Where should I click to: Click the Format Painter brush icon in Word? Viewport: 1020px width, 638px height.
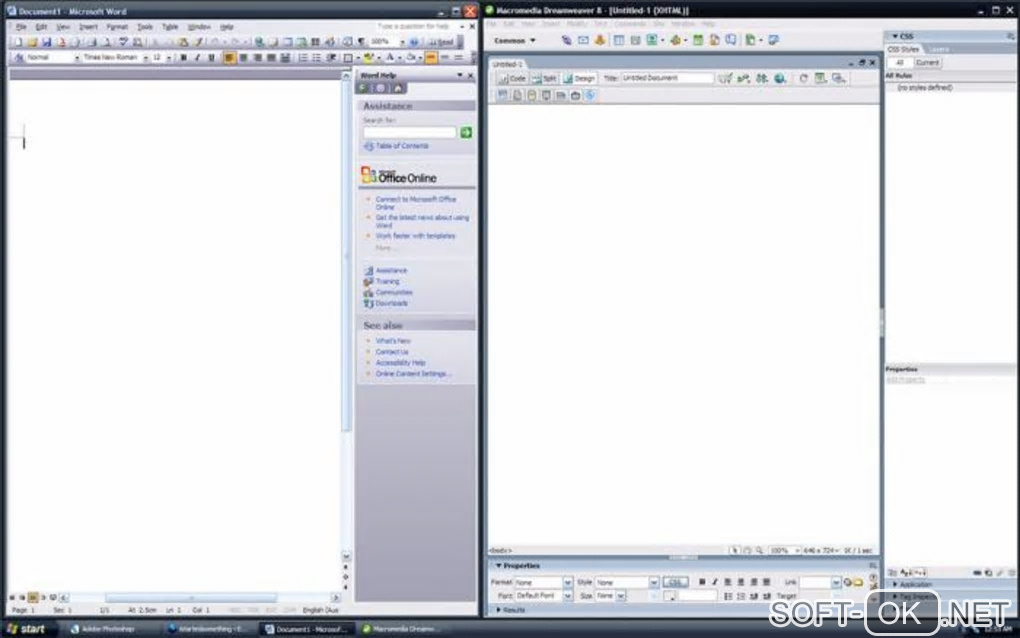click(198, 42)
